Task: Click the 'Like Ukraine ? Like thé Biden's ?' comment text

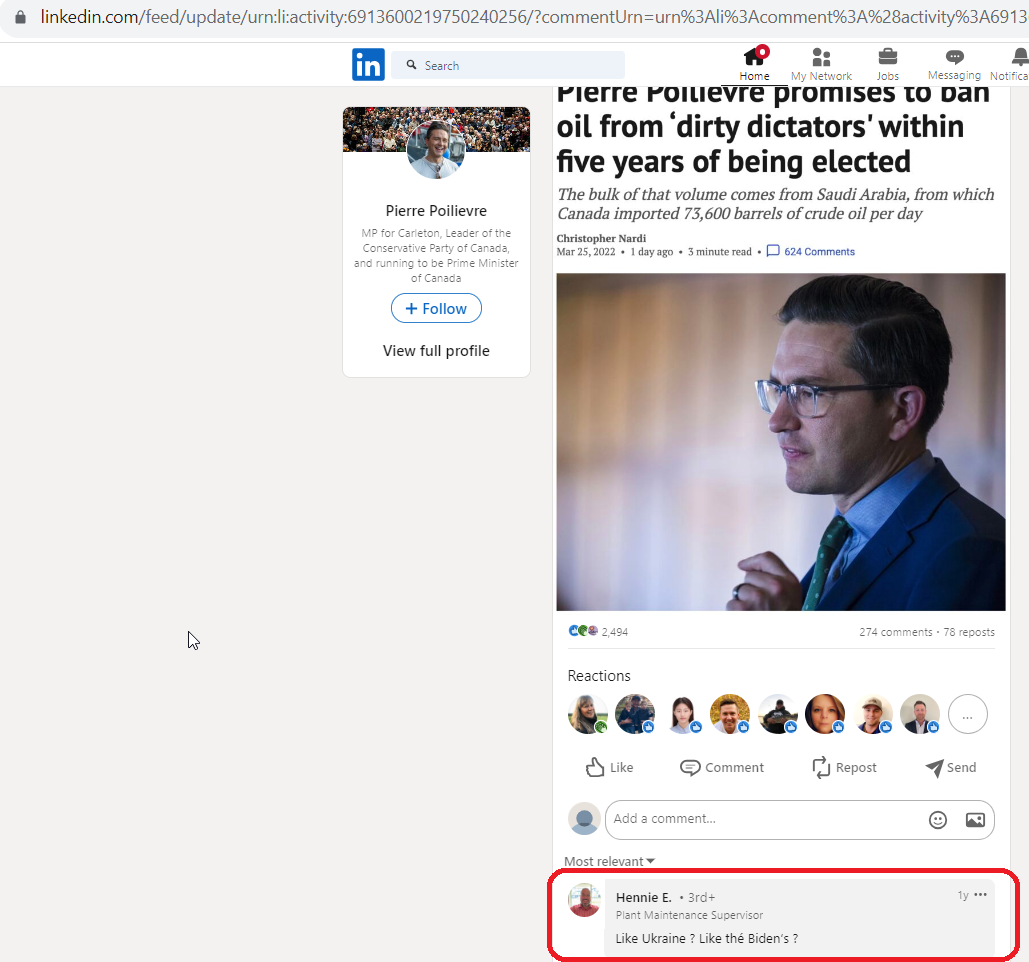Action: pyautogui.click(x=707, y=938)
